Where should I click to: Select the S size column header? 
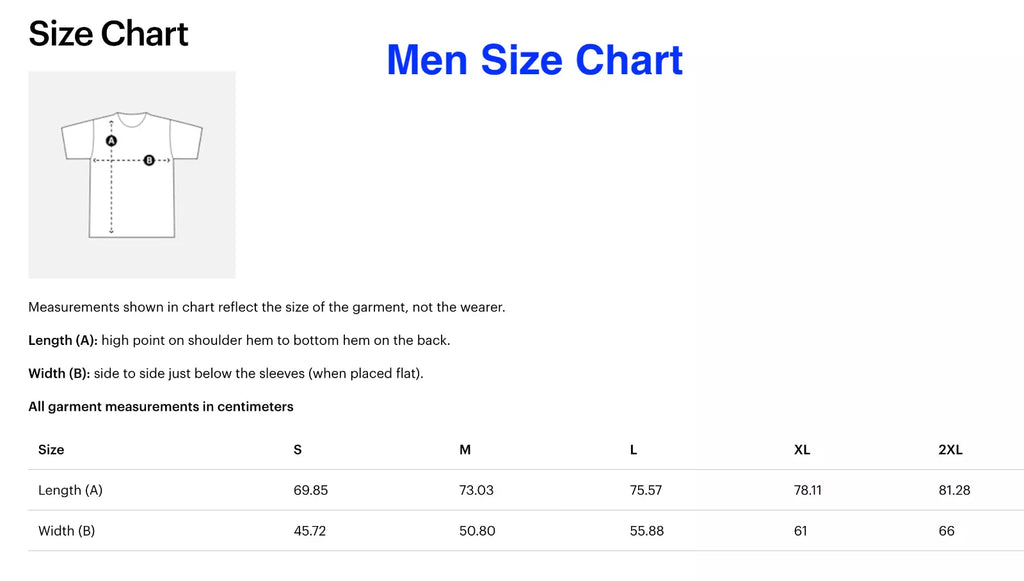click(x=298, y=450)
